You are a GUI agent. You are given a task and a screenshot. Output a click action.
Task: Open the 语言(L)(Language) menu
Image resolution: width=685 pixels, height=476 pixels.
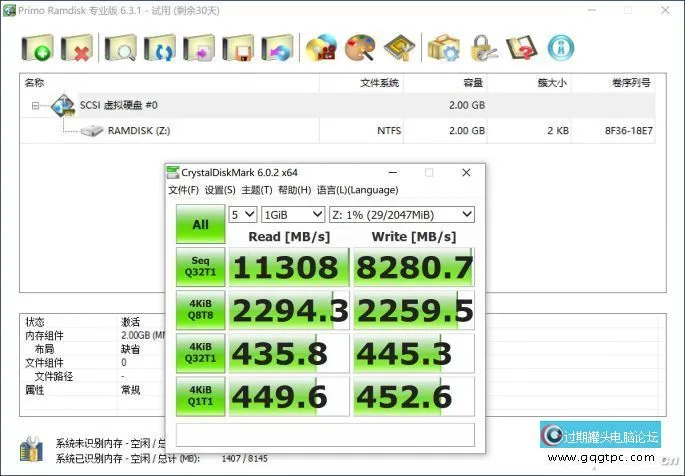pyautogui.click(x=357, y=190)
